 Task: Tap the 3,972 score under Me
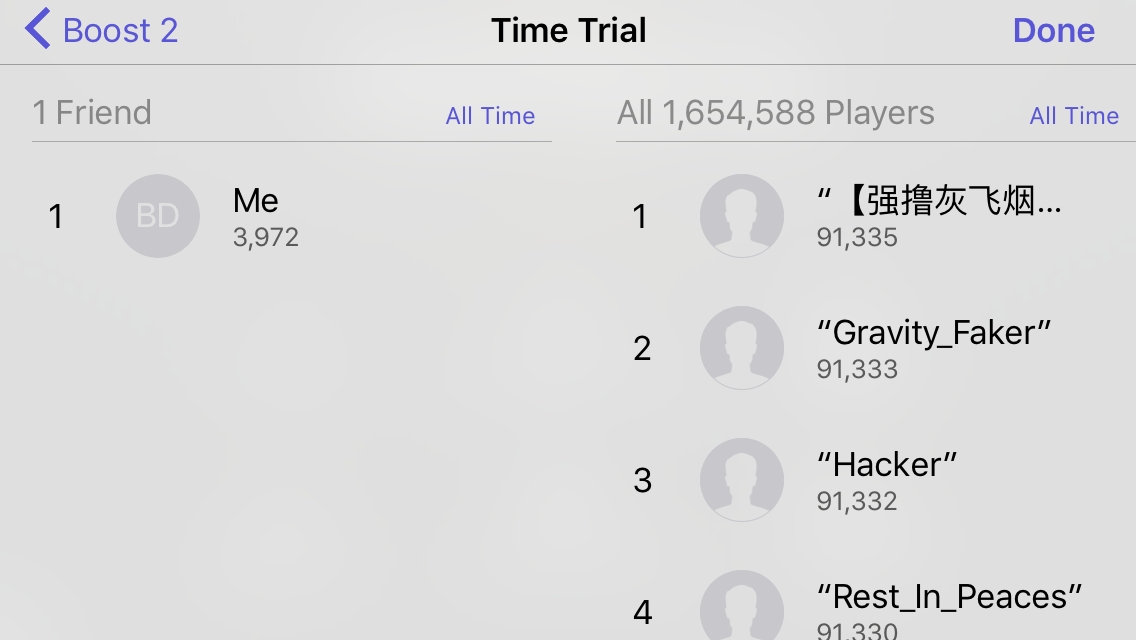(266, 238)
